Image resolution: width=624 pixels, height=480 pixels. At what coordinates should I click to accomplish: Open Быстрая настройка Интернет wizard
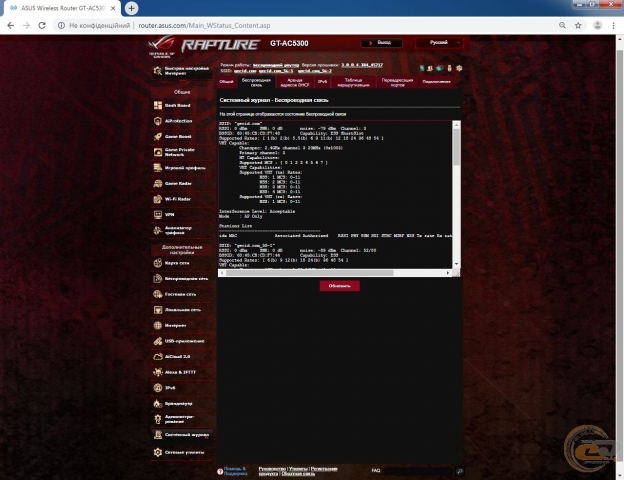[181, 71]
